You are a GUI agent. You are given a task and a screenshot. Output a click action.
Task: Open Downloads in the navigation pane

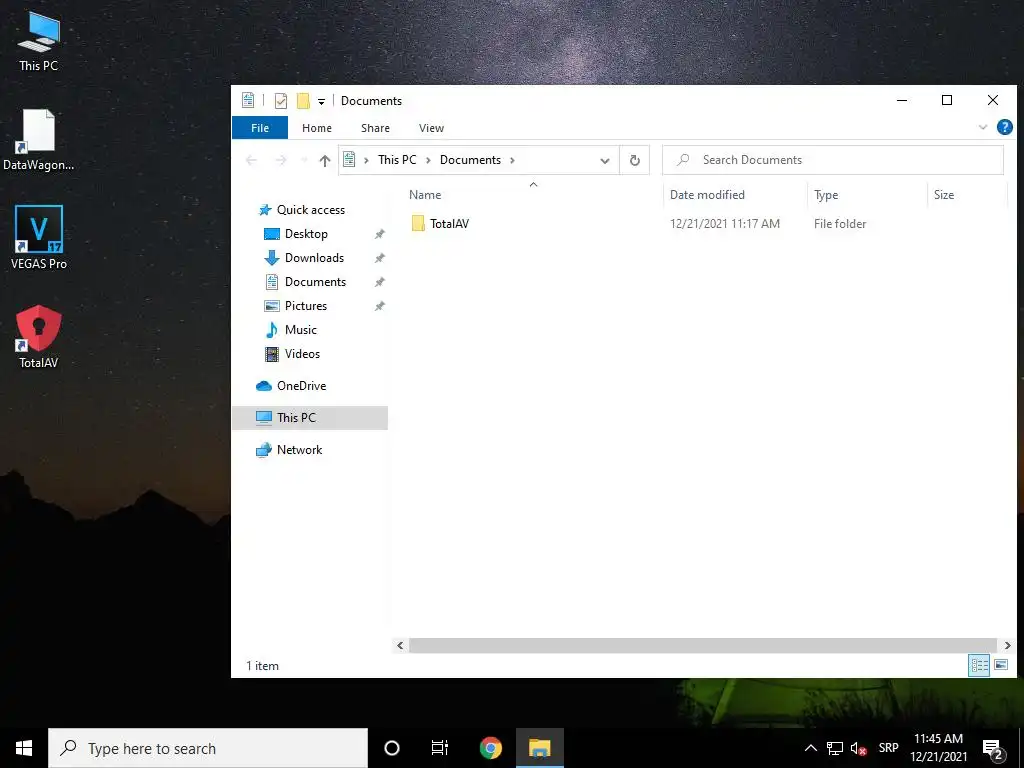[304, 258]
